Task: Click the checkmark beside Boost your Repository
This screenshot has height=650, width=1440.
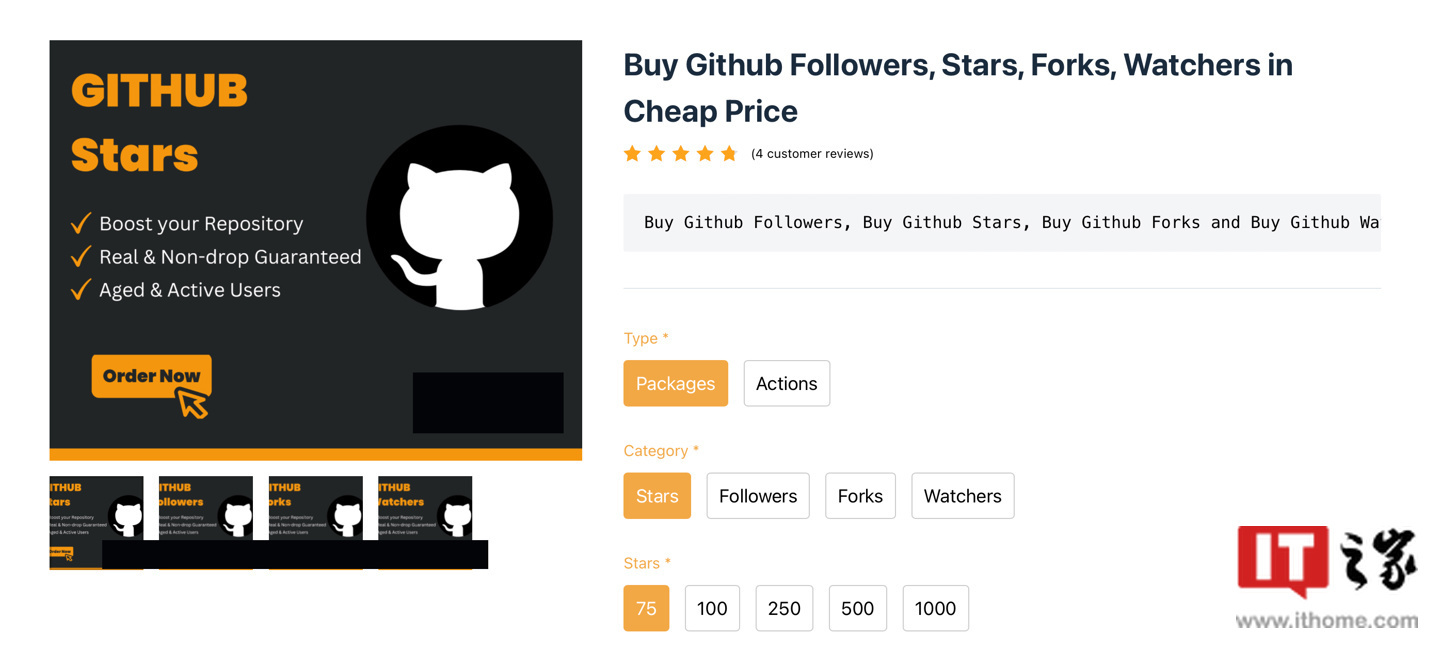Action: tap(80, 223)
